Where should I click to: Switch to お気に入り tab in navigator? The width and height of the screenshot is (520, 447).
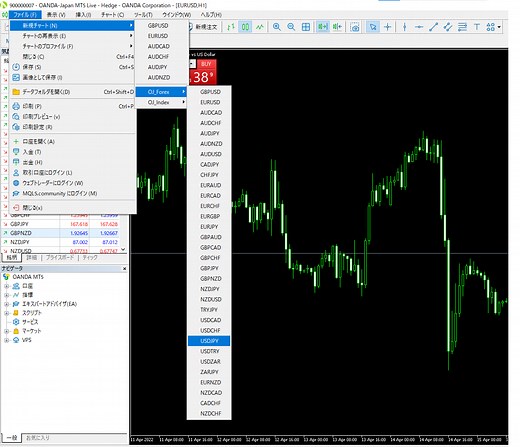[38, 438]
